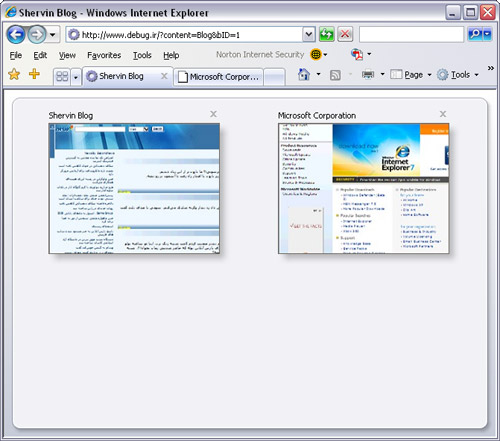Open Favorites Center star icon
Screen dimensions: 500x441
[14, 74]
